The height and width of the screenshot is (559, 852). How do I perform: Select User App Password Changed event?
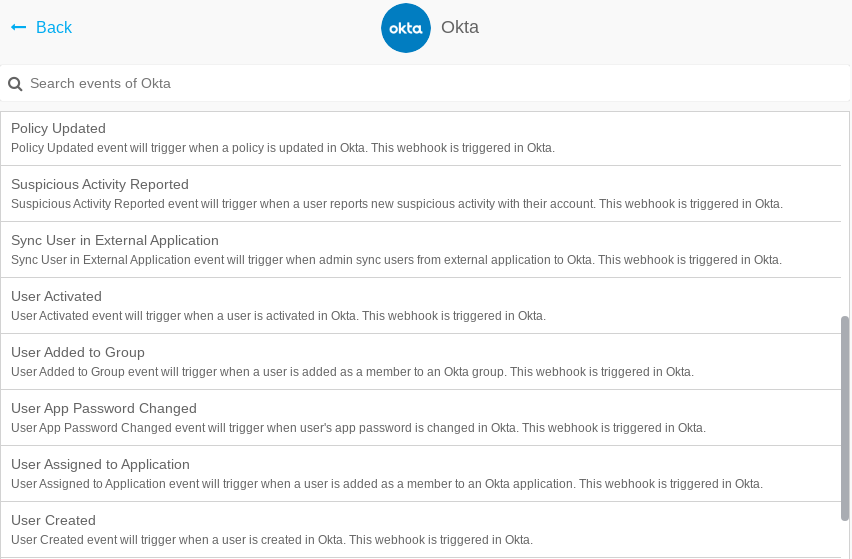[421, 418]
